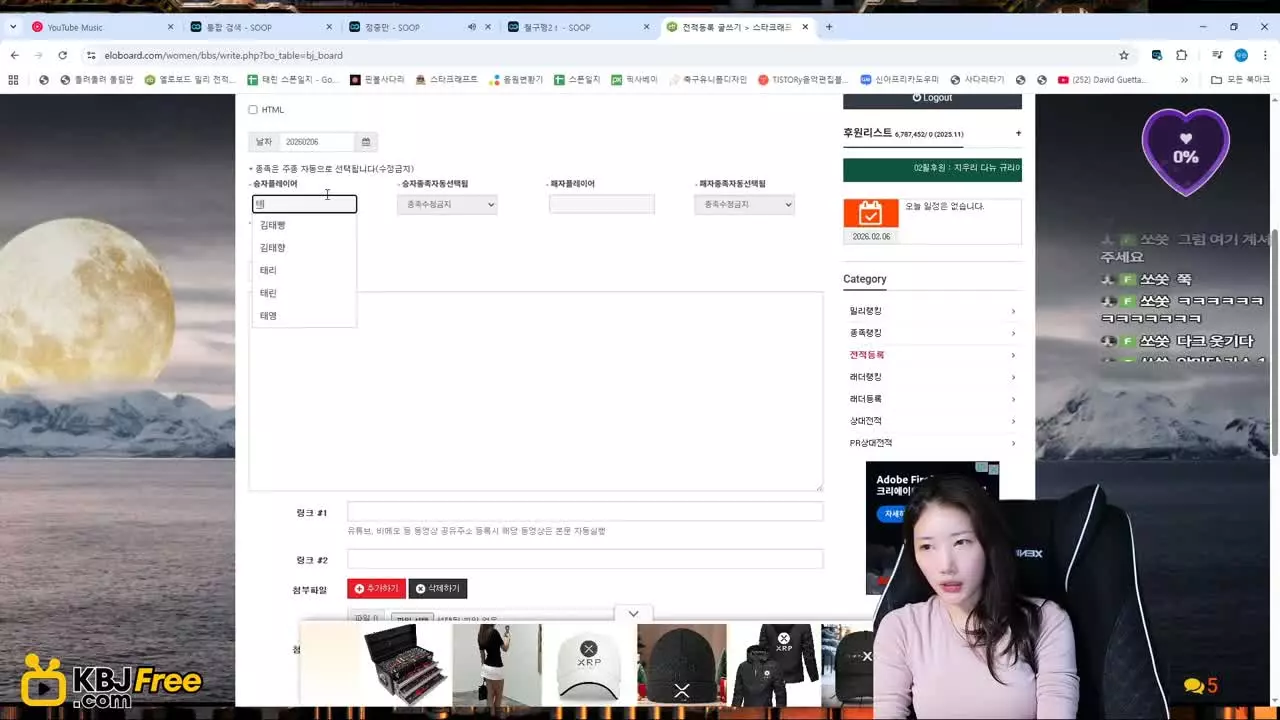Close the Adobe Firefly ad with its X icon
Screen dimensions: 1280x720
click(x=993, y=467)
